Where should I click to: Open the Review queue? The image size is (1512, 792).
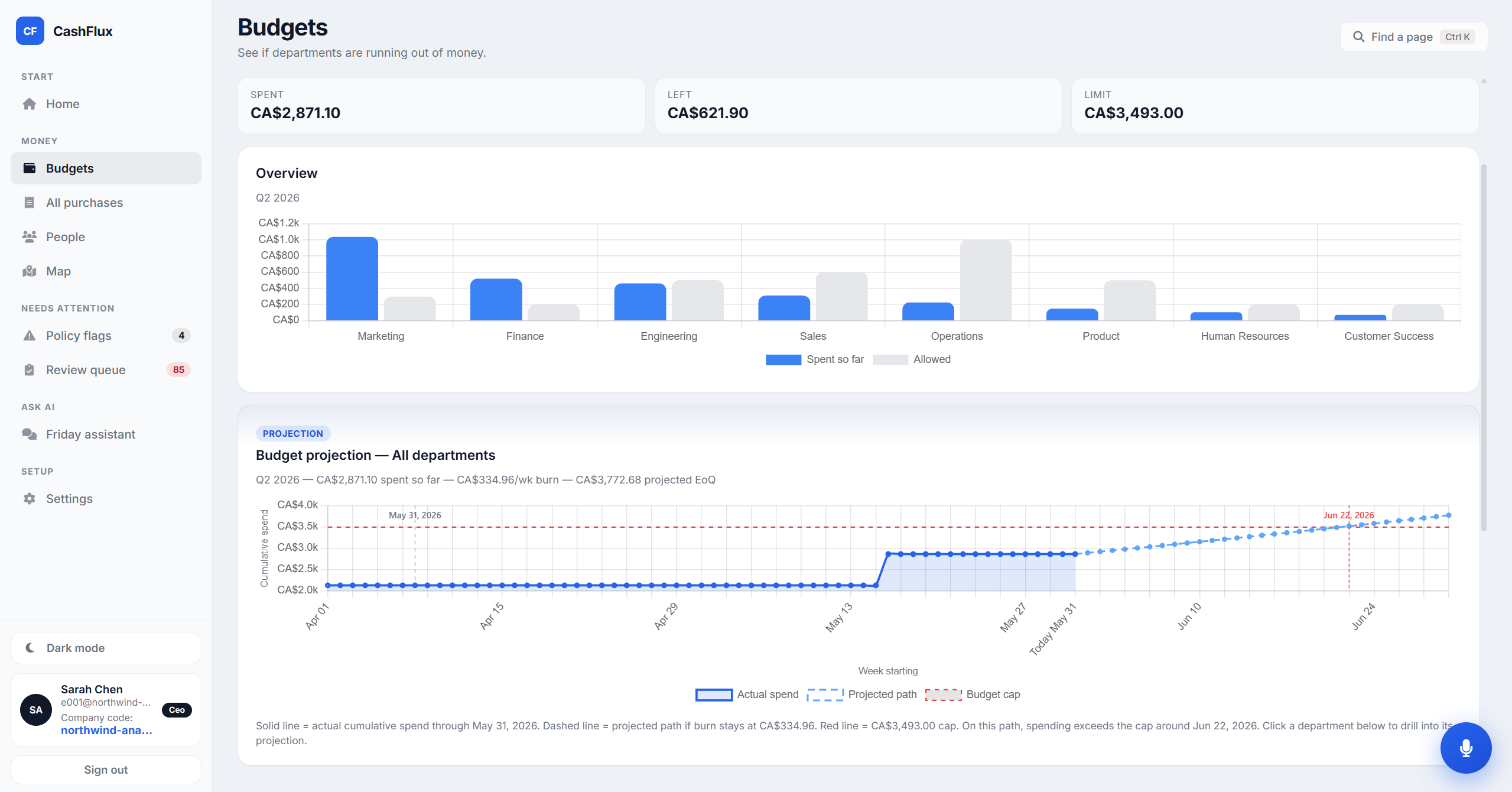[x=106, y=370]
